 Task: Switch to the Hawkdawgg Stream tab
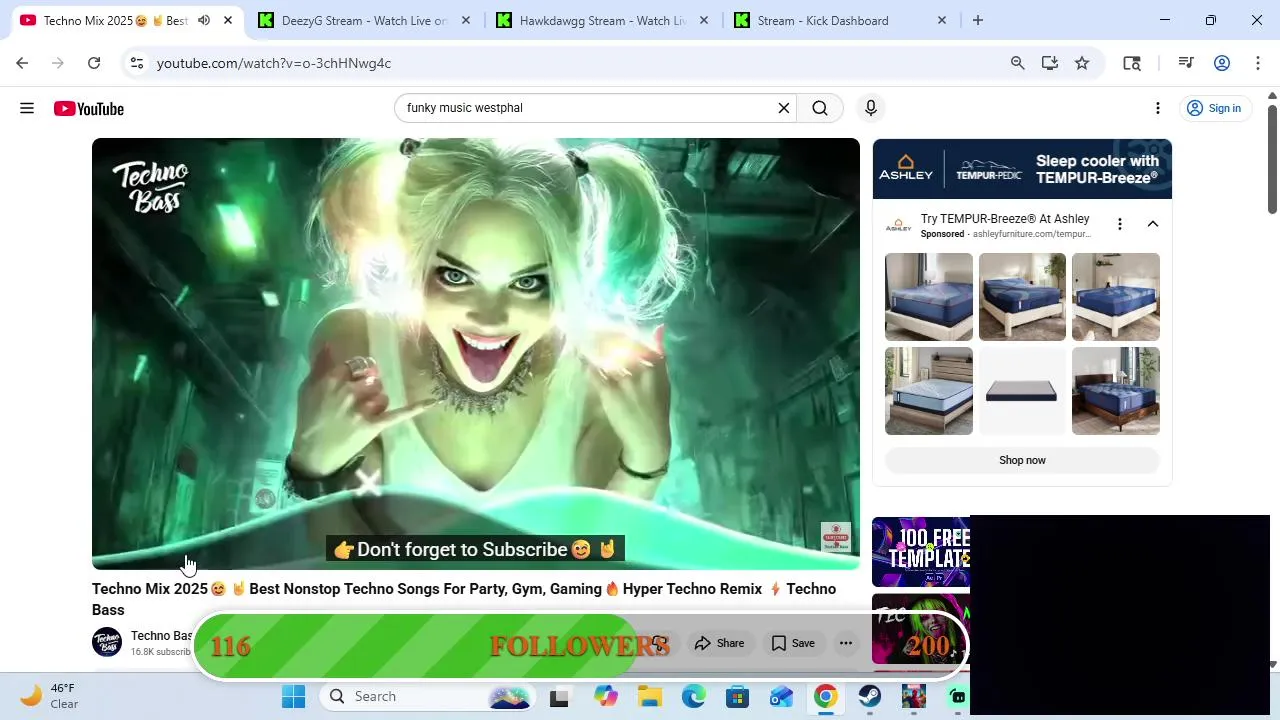coord(602,20)
